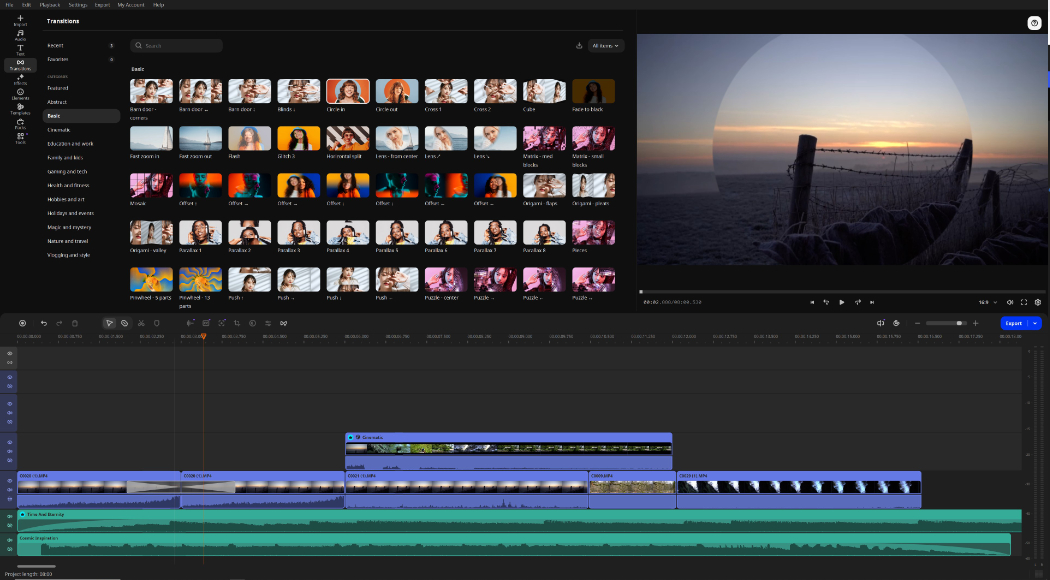Select the Circle in transition thumbnail
Image resolution: width=1050 pixels, height=580 pixels.
point(348,91)
